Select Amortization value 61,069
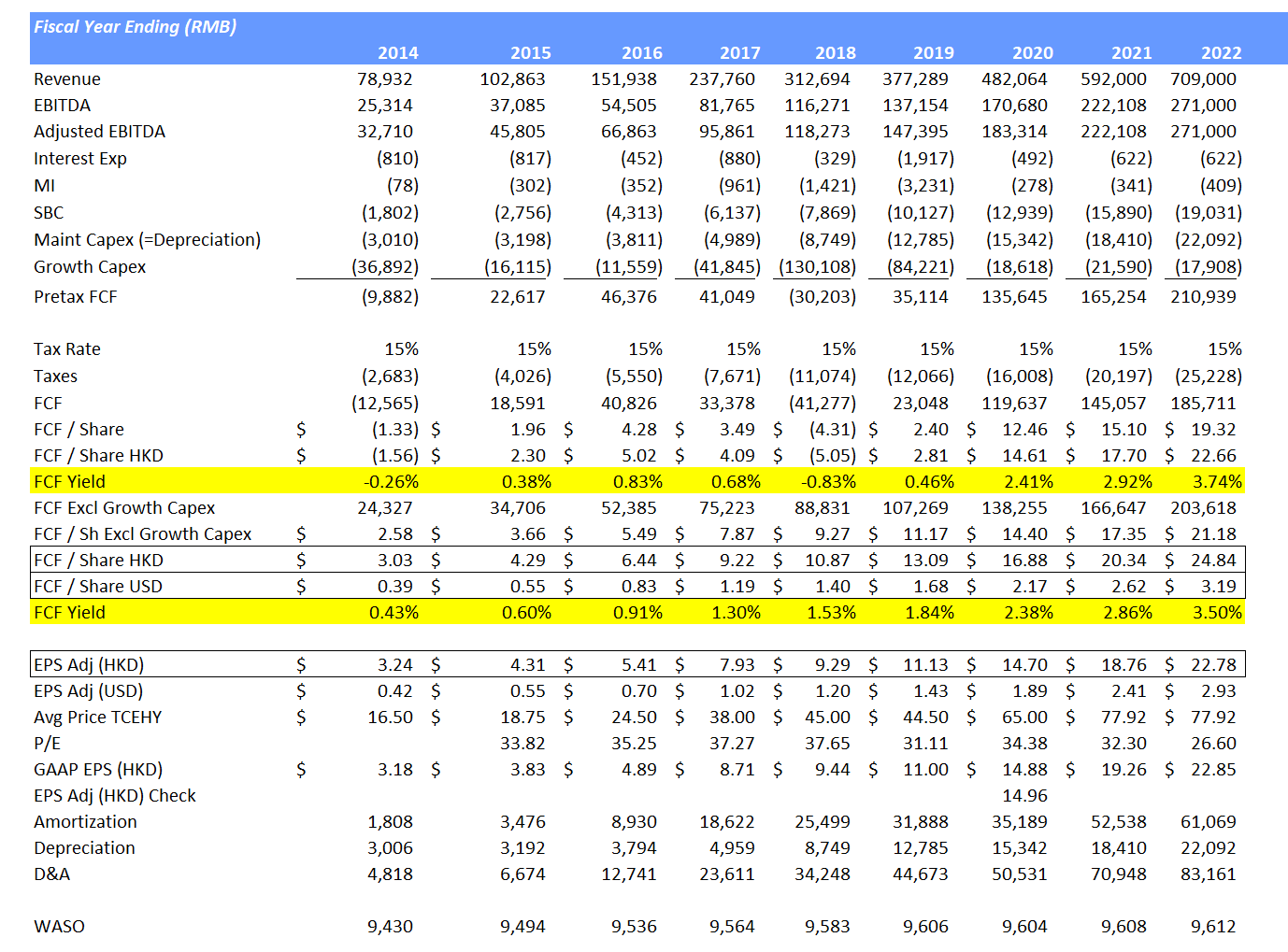The image size is (1288, 952). point(1208,822)
